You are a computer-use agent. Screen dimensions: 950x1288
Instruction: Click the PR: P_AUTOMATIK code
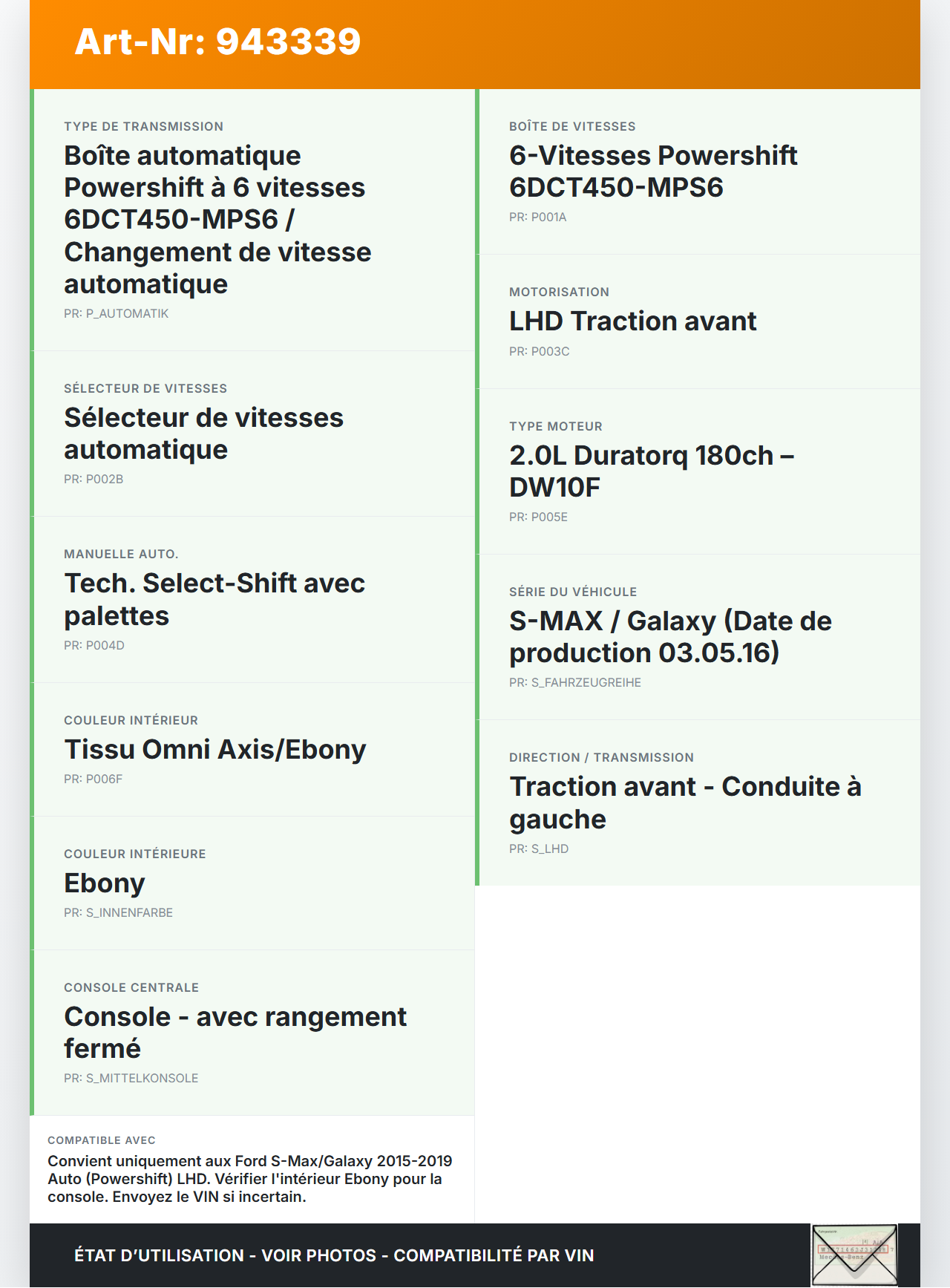pyautogui.click(x=116, y=314)
